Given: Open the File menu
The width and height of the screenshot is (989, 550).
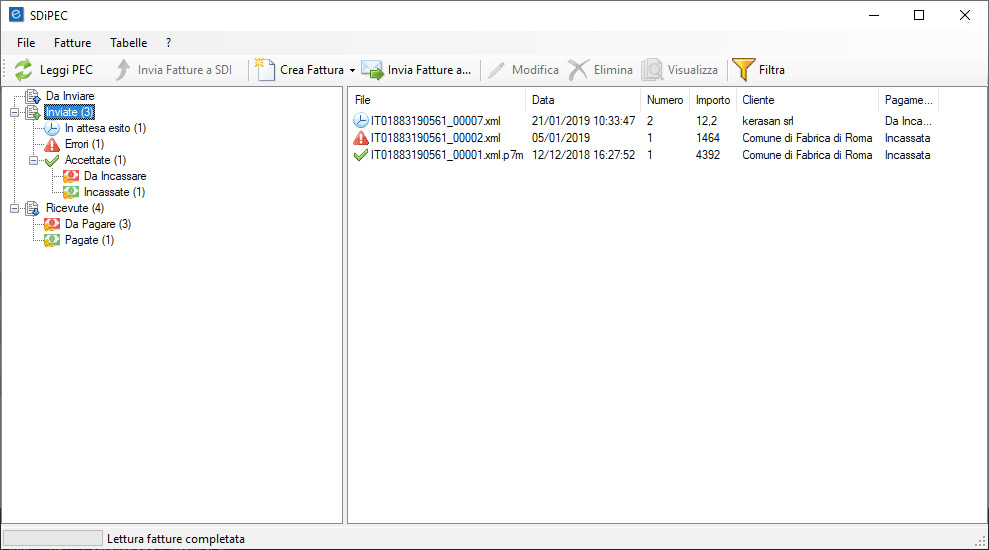Looking at the screenshot, I should (x=26, y=43).
